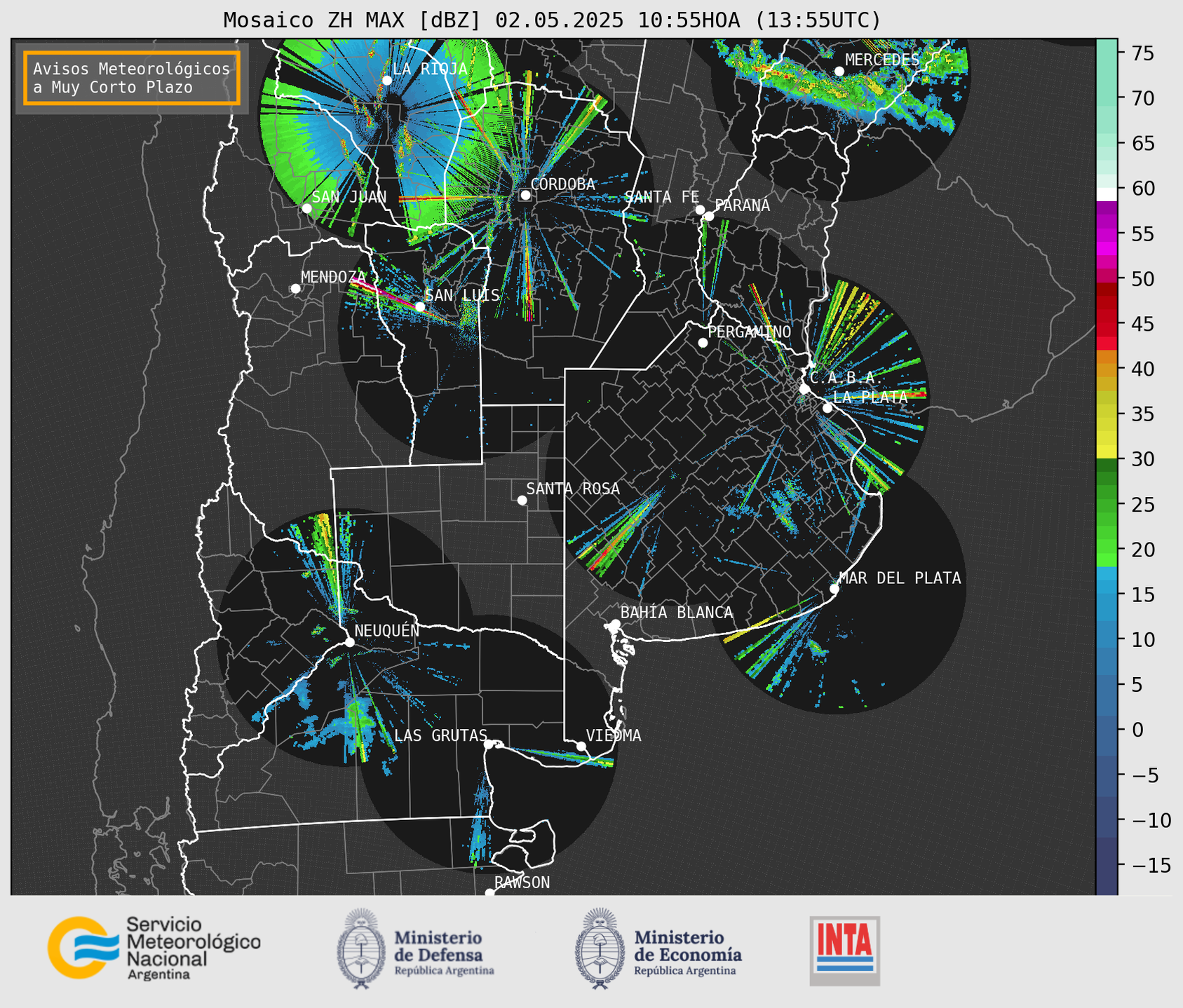Click the San Juan city marker dot
Viewport: 1183px width, 1008px height.
pos(306,208)
